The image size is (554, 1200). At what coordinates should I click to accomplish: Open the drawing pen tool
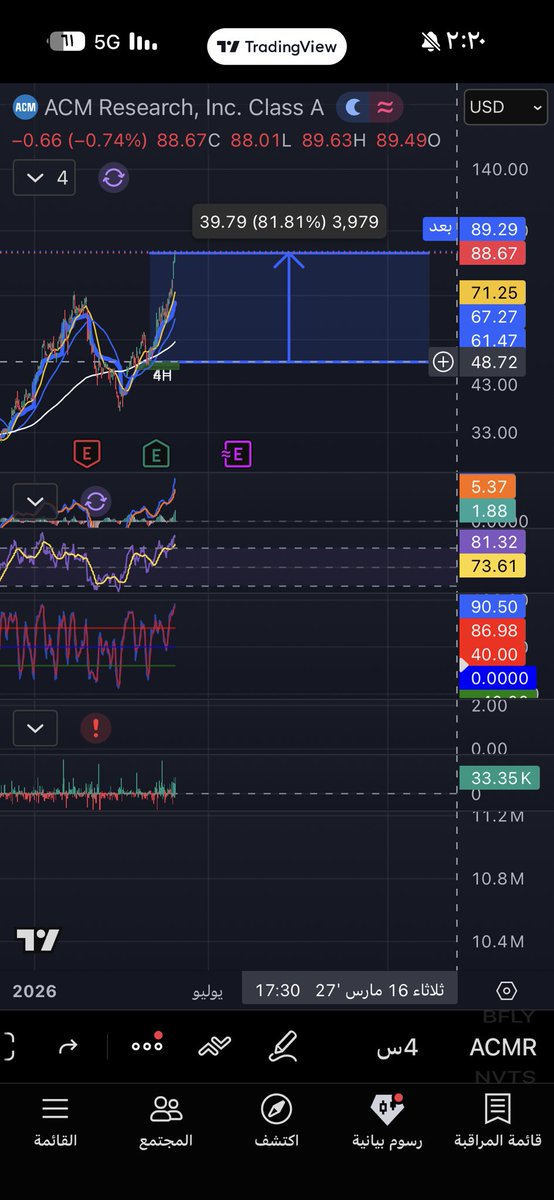pyautogui.click(x=283, y=1047)
